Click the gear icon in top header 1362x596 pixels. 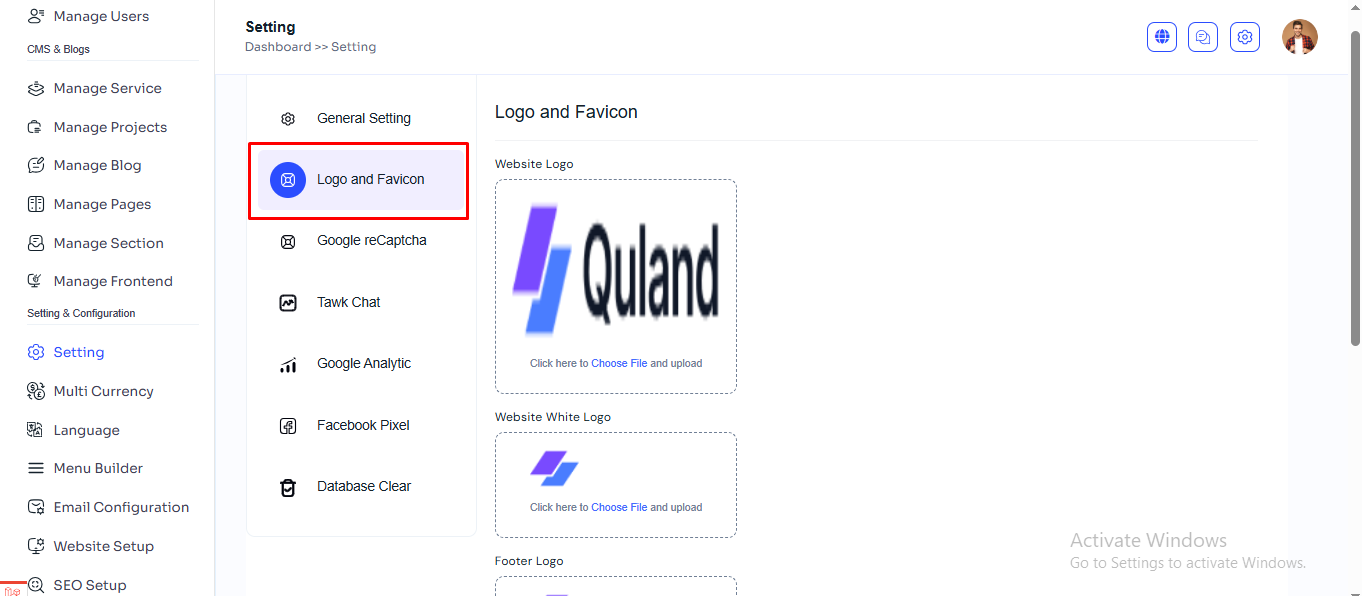click(1245, 37)
